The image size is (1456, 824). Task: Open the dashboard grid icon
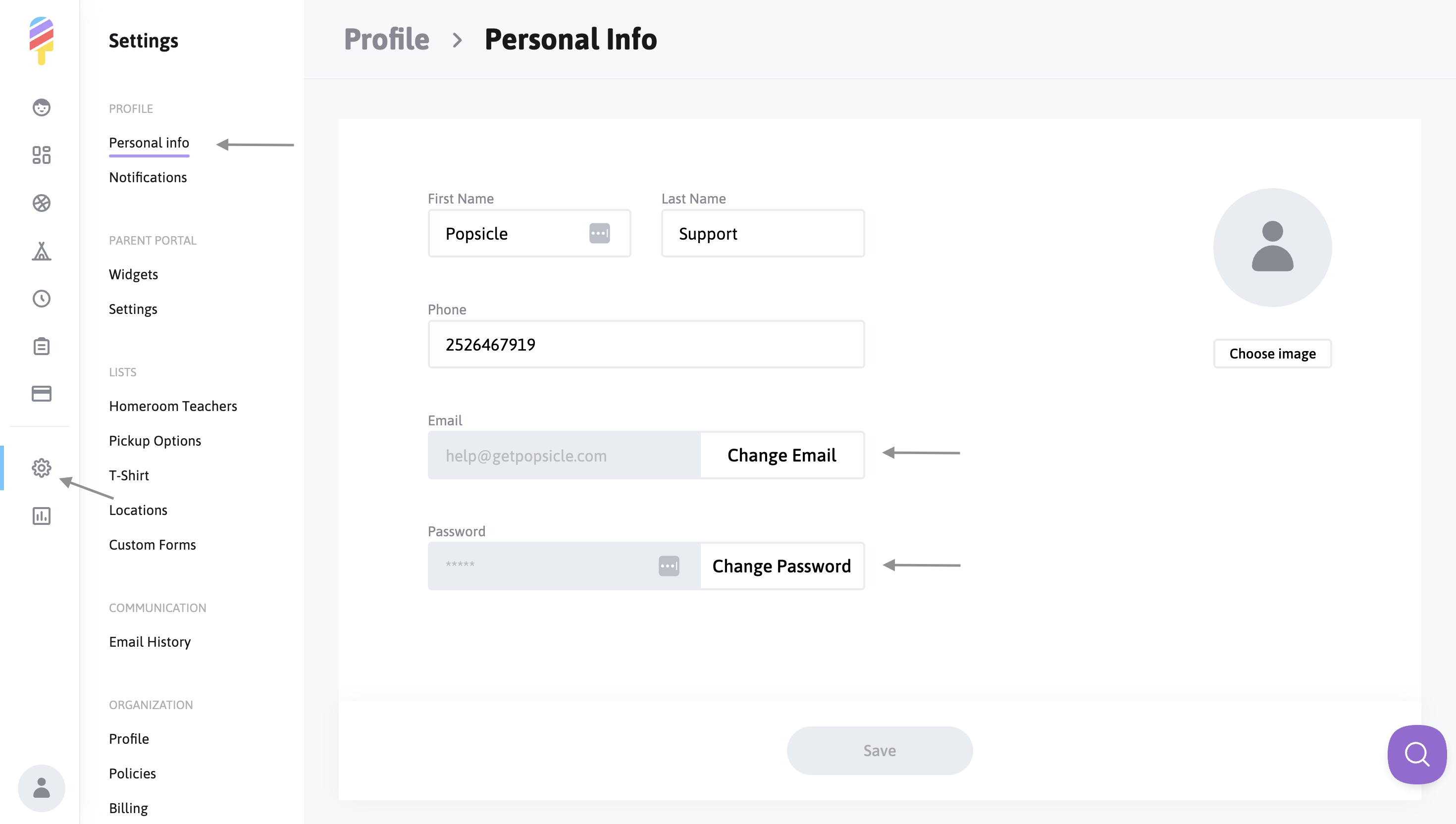[41, 155]
